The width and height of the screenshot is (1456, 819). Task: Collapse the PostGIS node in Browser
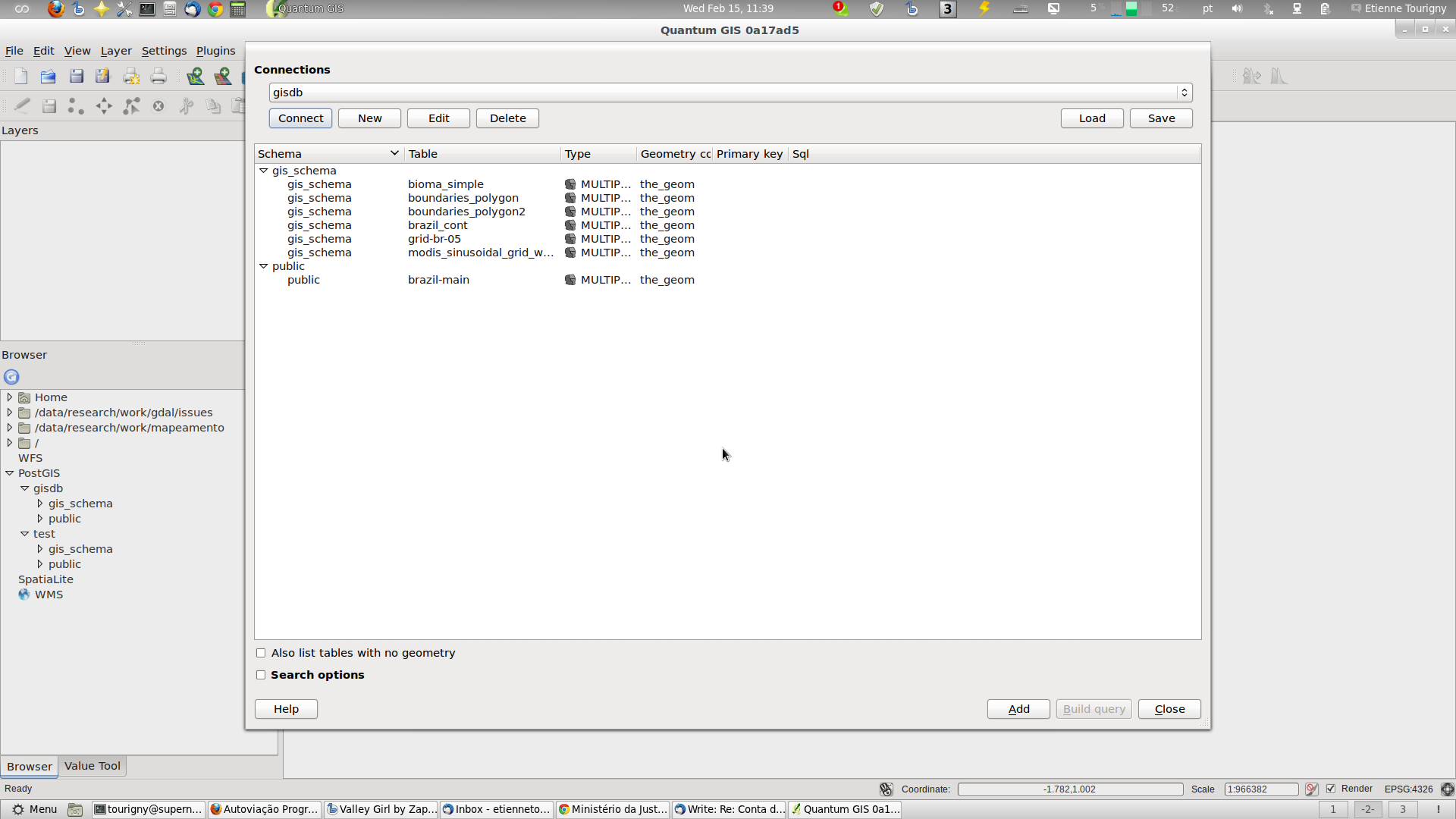point(10,473)
